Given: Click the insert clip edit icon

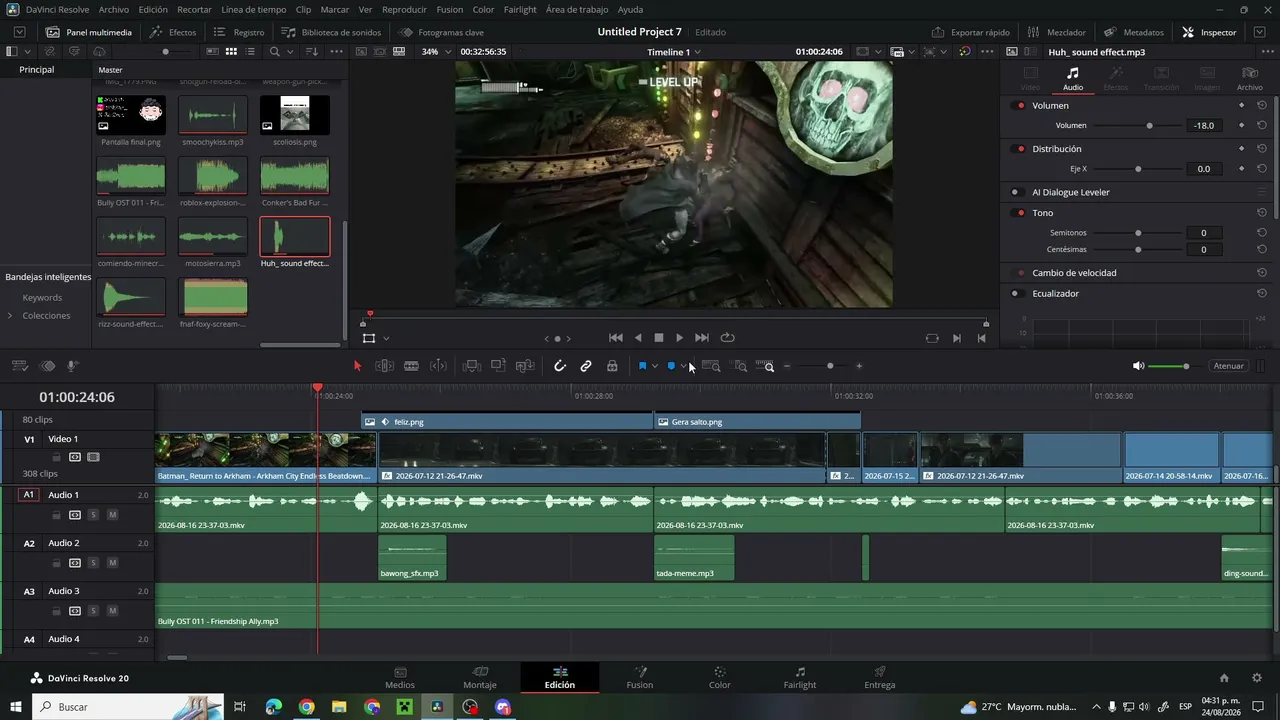Looking at the screenshot, I should [x=472, y=366].
